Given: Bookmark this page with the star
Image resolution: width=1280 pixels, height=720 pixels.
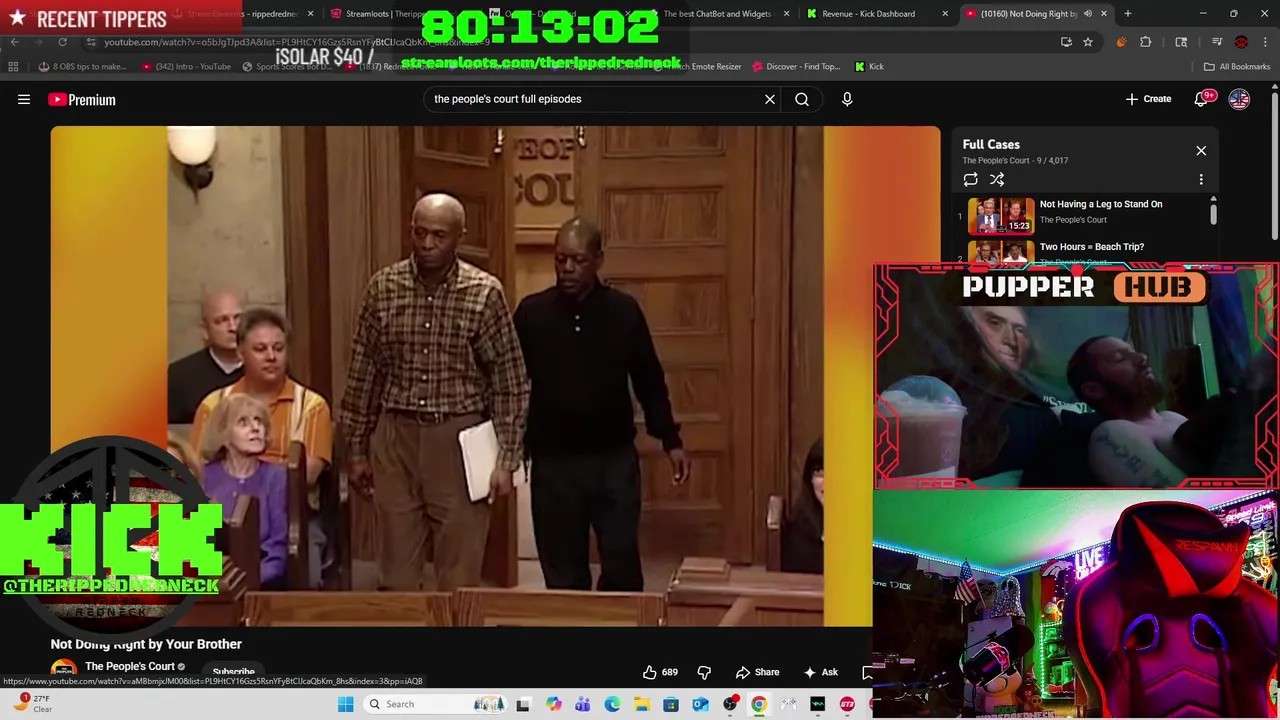Looking at the screenshot, I should (x=1087, y=42).
